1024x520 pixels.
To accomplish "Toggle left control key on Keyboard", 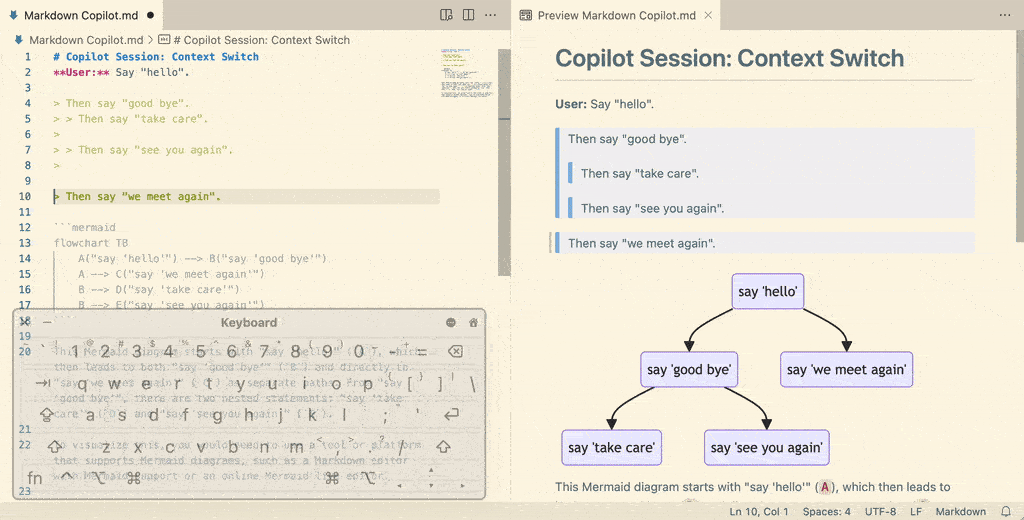I will (x=67, y=478).
